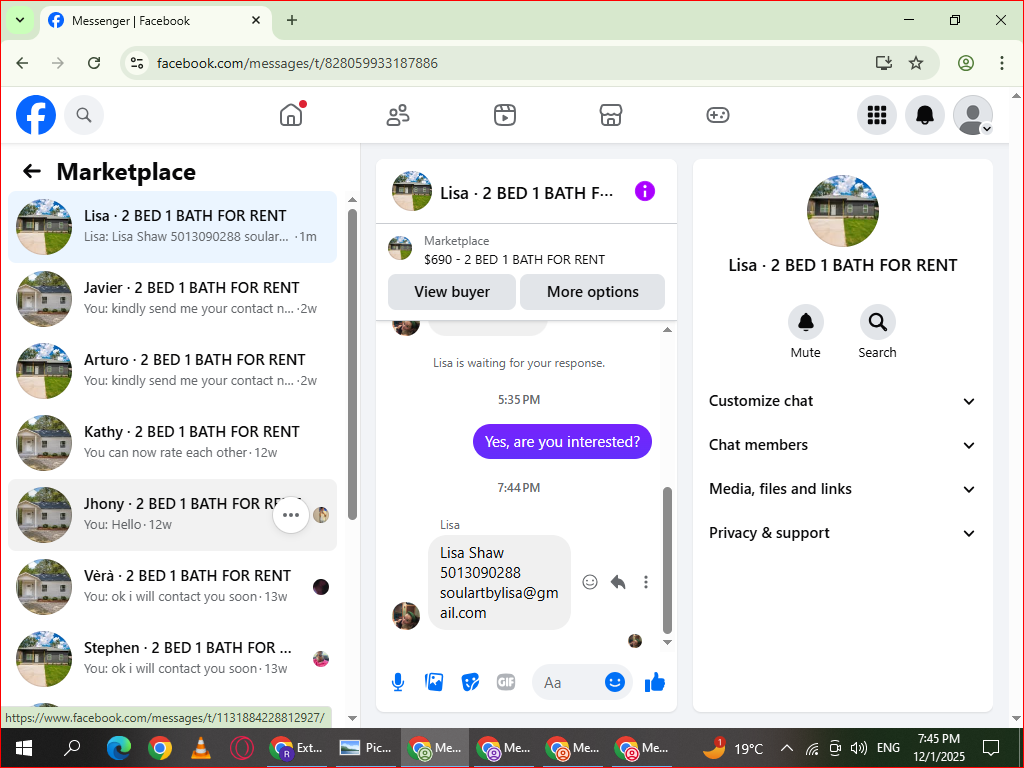Viewport: 1024px width, 768px height.
Task: Expand the Media, files and links section
Action: [842, 489]
